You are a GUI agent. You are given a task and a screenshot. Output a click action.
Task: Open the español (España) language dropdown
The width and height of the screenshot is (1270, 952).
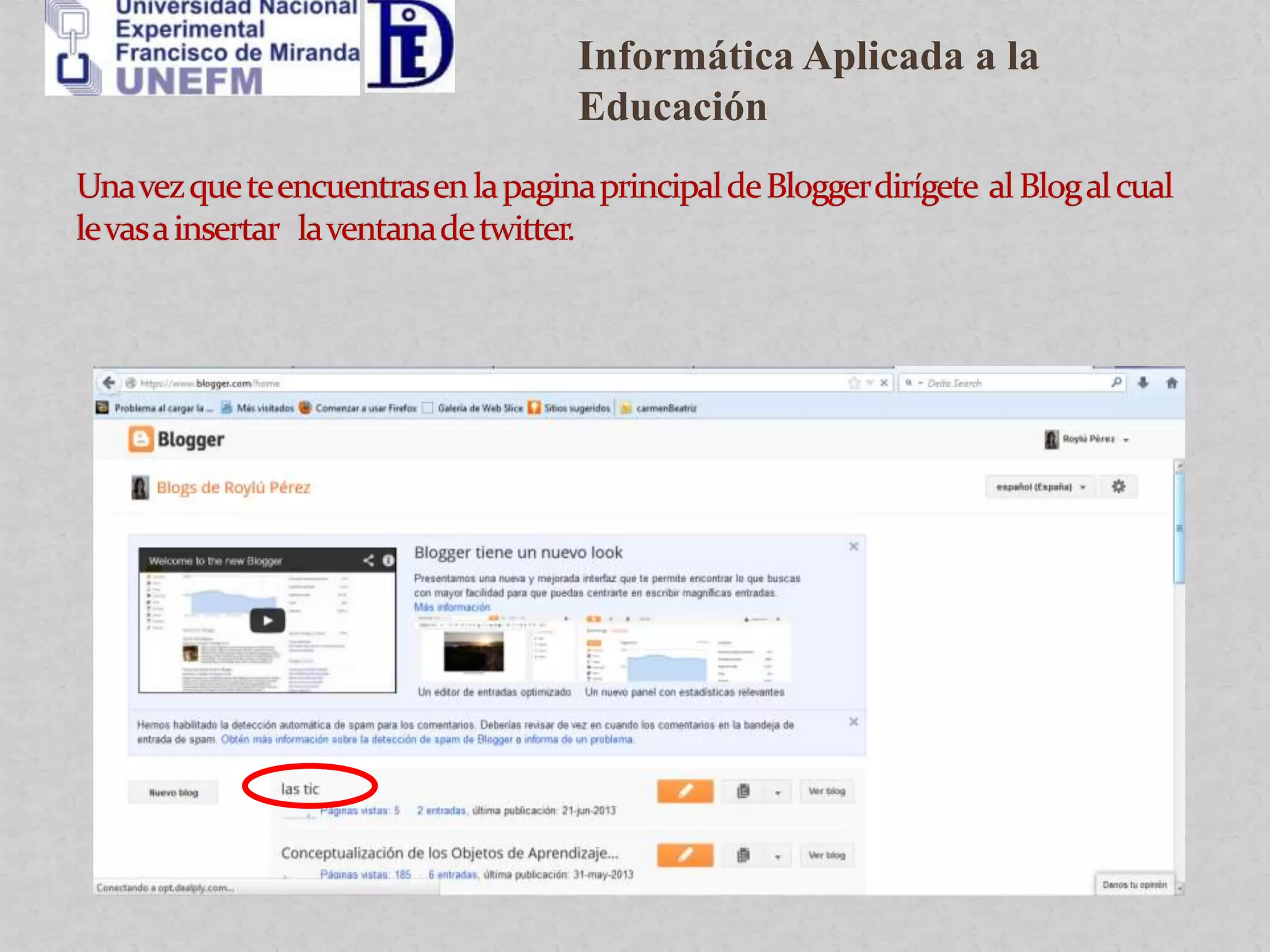point(1041,487)
